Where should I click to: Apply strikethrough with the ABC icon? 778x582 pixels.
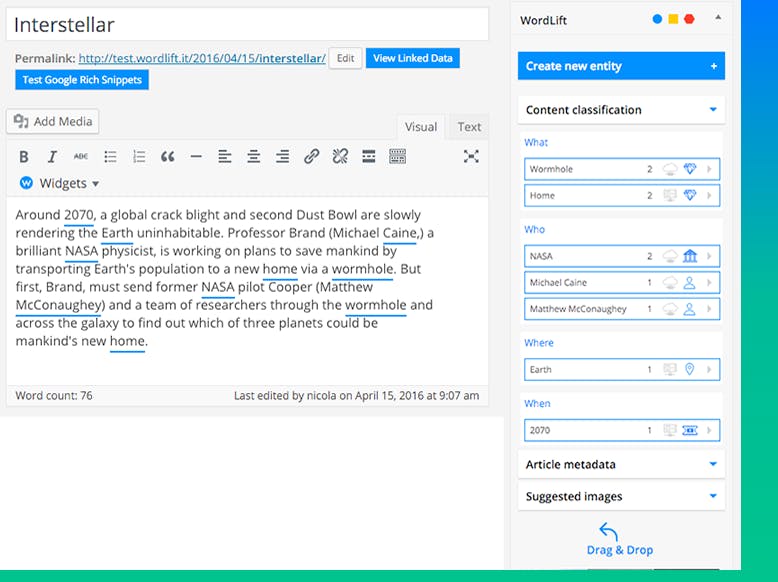pos(80,157)
